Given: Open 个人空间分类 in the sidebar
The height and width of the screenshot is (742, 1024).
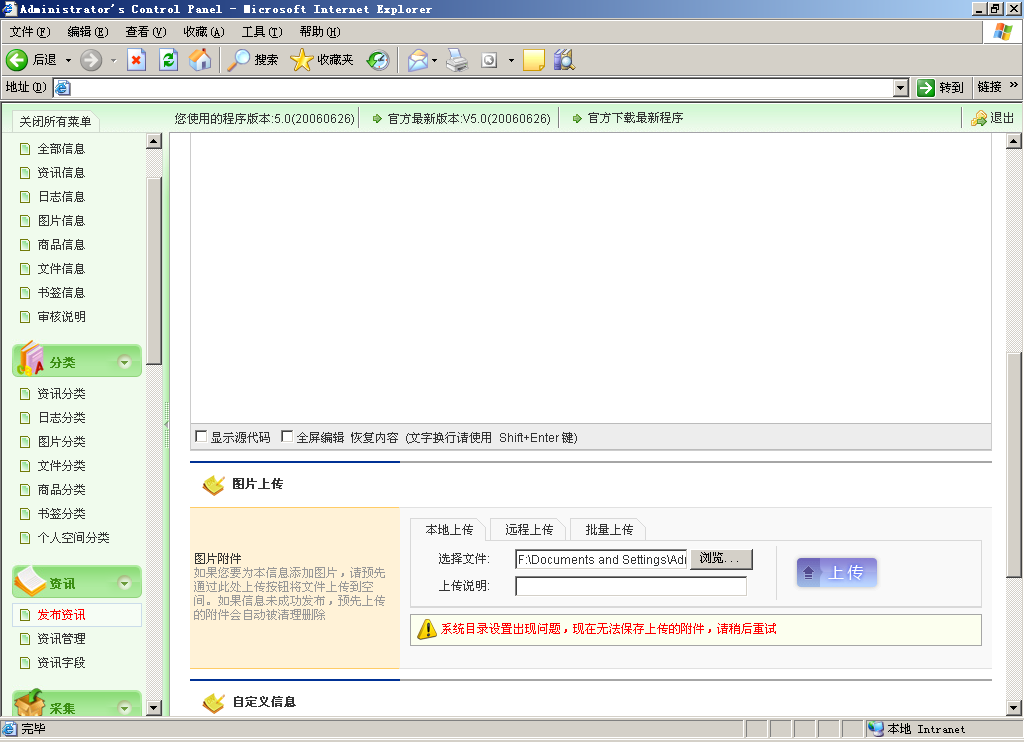Looking at the screenshot, I should 73,538.
